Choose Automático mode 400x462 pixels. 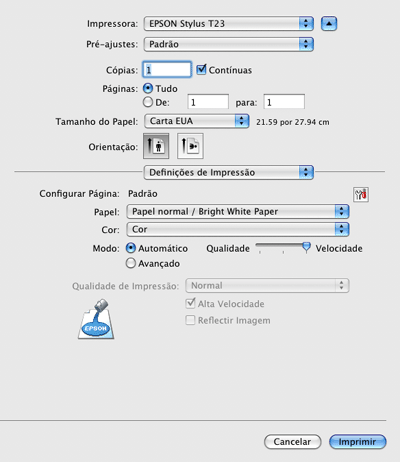pyautogui.click(x=131, y=248)
